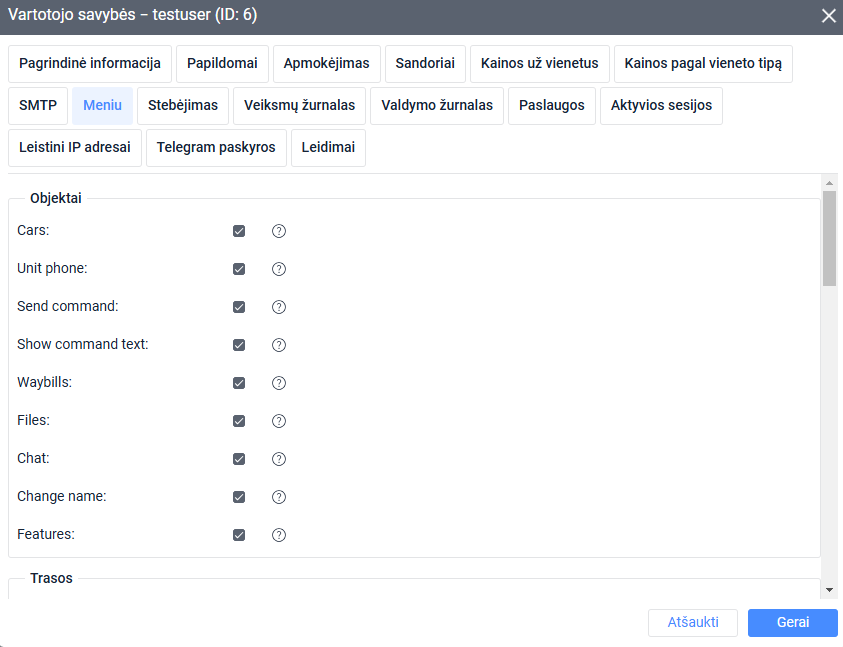Click the Atšaukti button
The width and height of the screenshot is (843, 647).
693,622
